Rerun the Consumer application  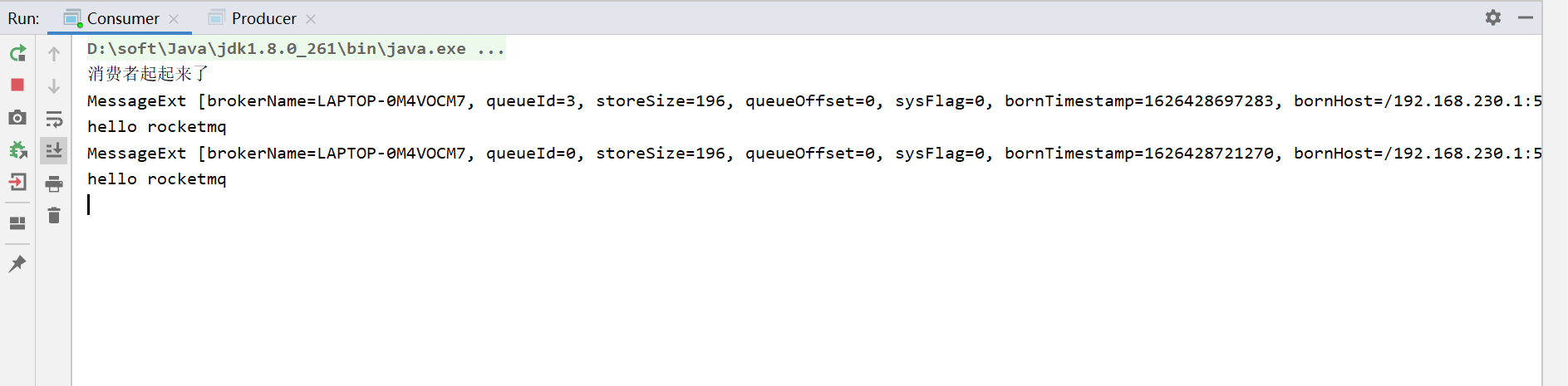point(17,54)
